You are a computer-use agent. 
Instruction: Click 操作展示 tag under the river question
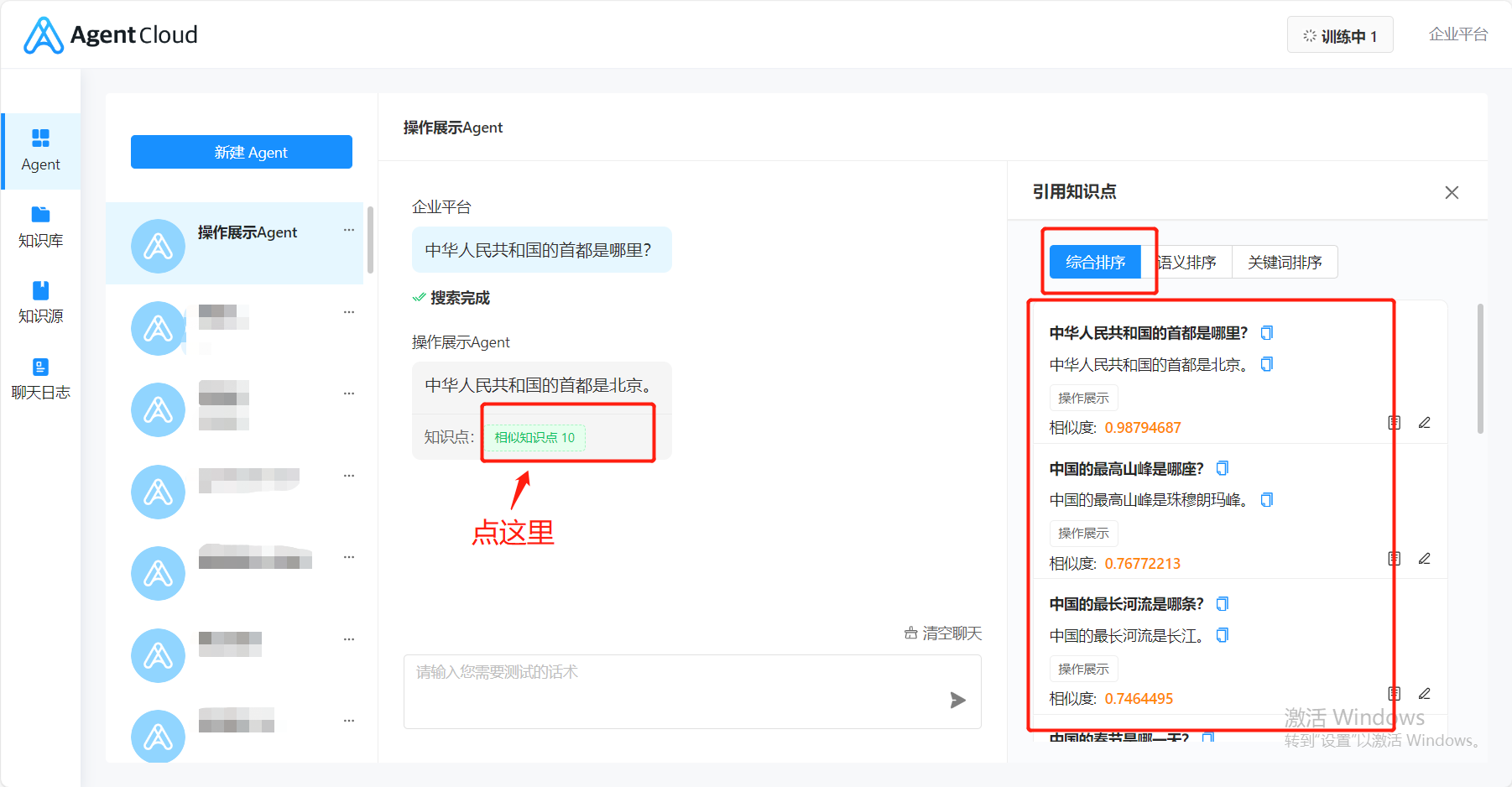(x=1083, y=669)
